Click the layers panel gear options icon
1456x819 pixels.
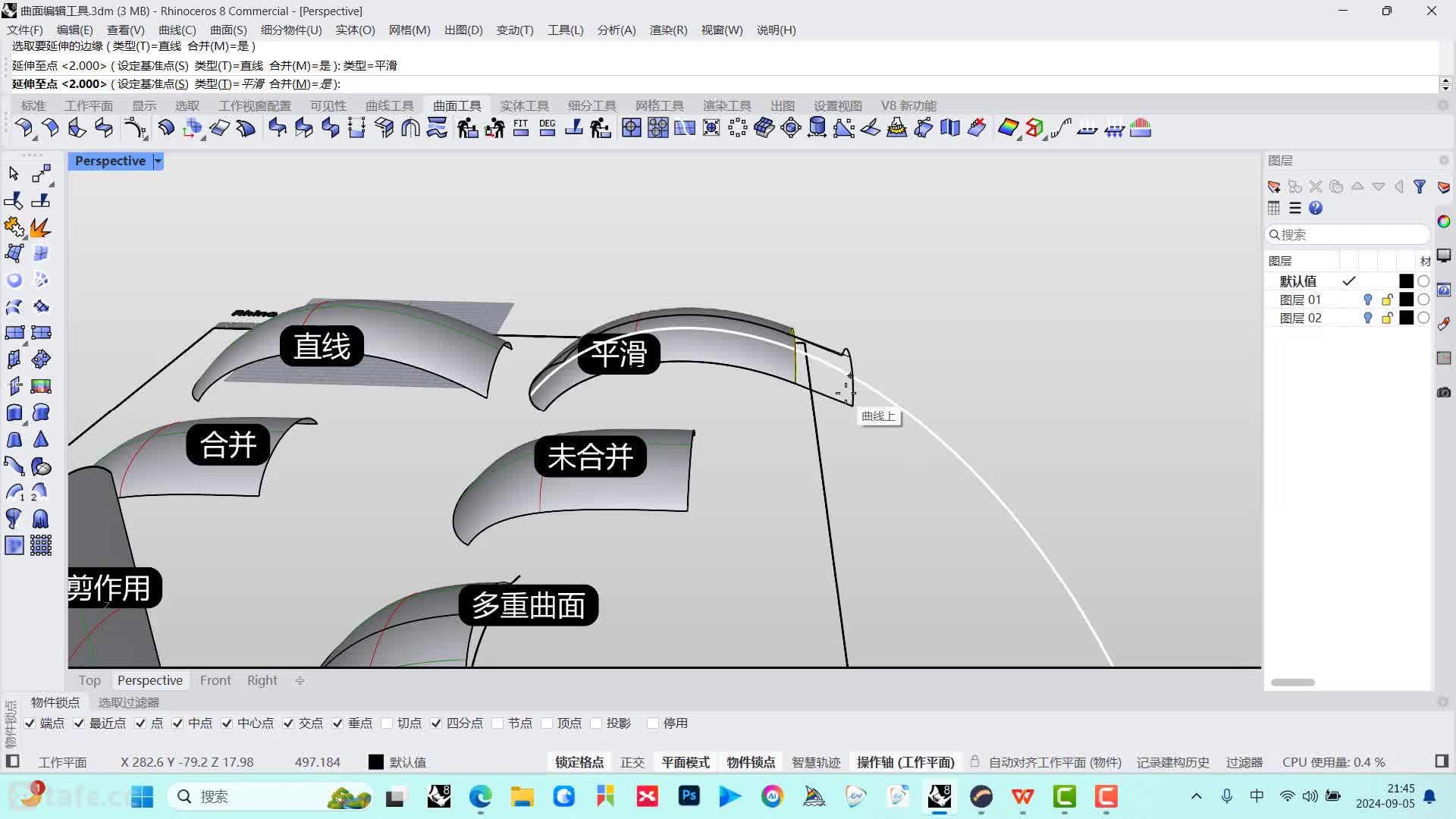1444,161
